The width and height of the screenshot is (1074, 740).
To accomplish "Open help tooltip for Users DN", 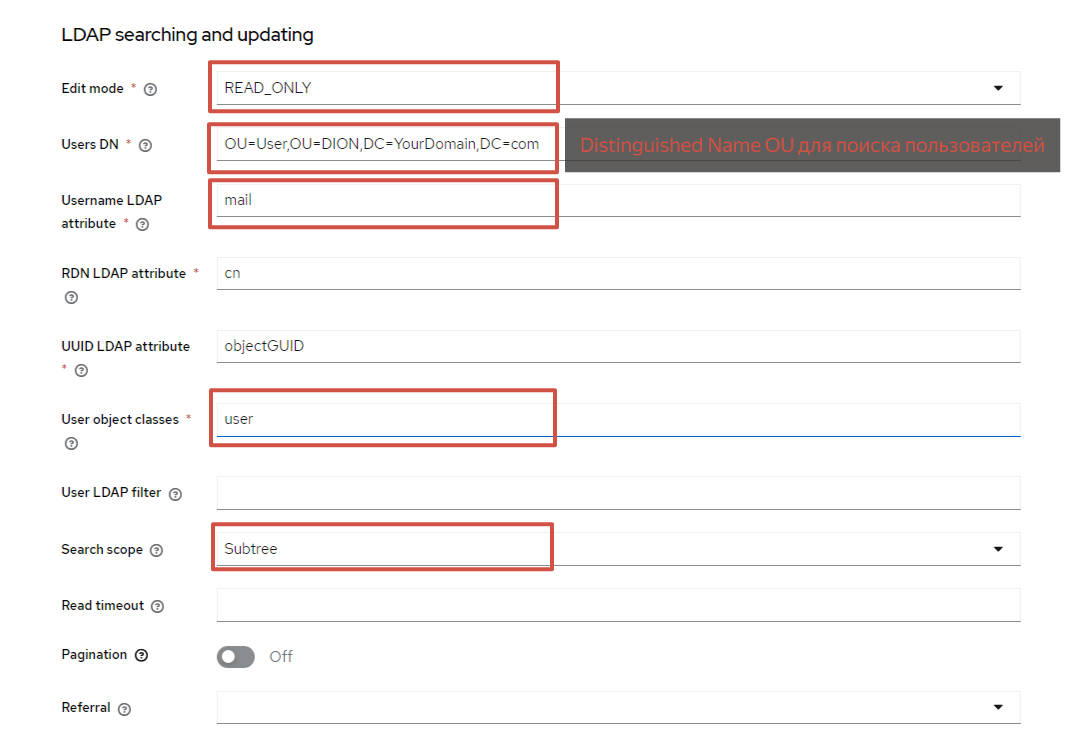I will (x=145, y=145).
